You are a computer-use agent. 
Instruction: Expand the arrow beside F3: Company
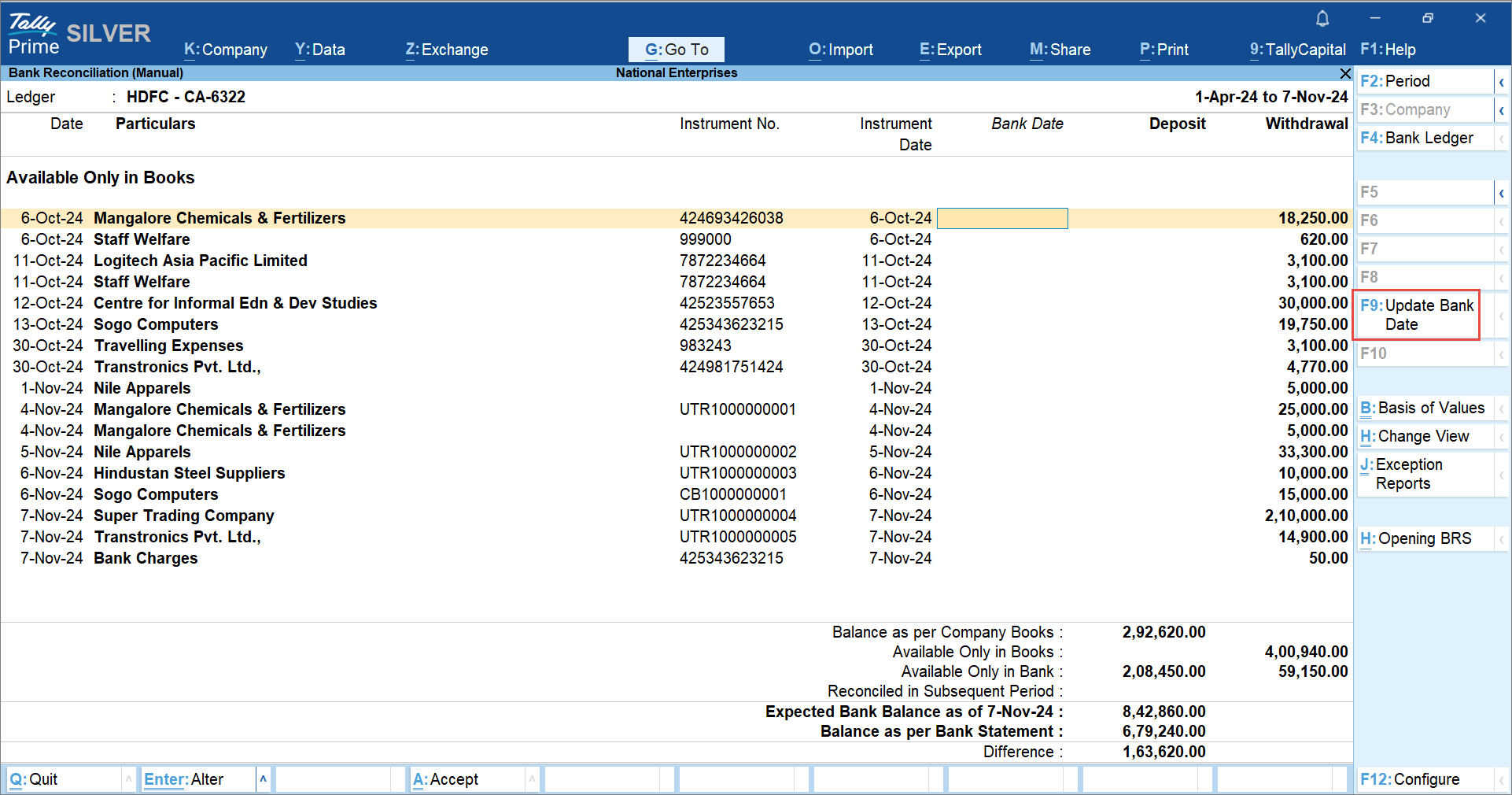[x=1501, y=110]
